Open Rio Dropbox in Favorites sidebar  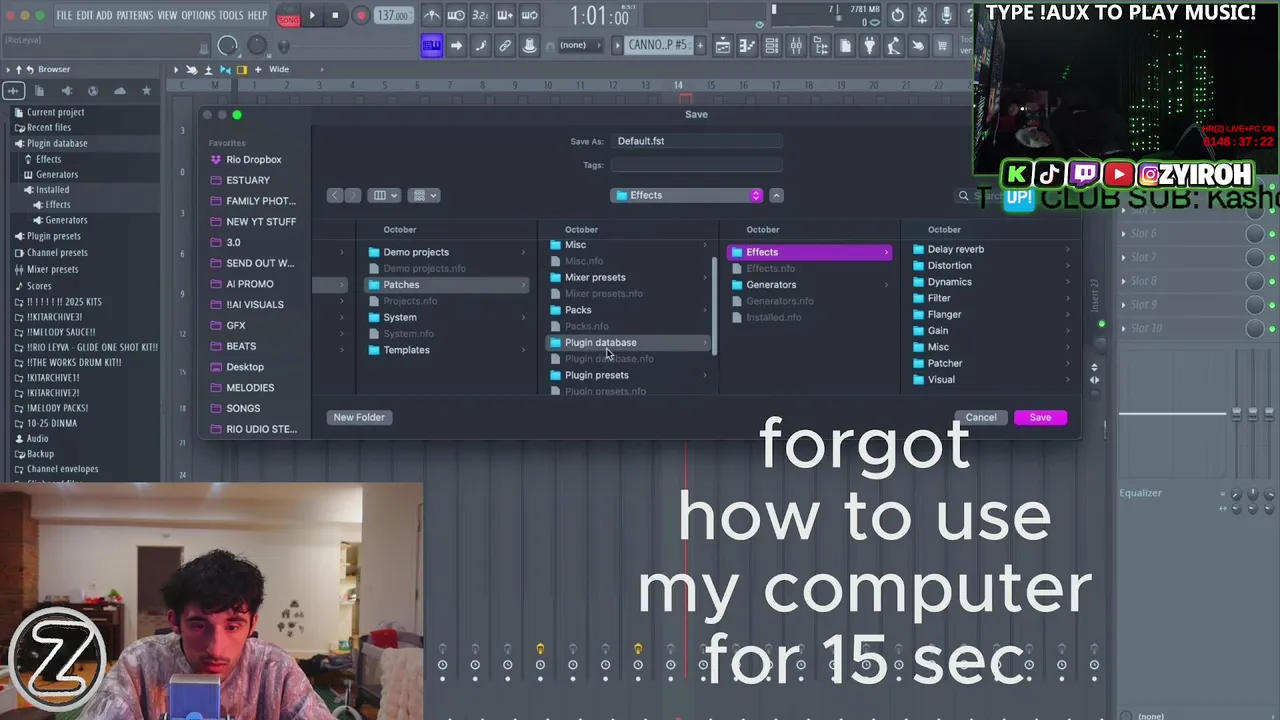254,159
